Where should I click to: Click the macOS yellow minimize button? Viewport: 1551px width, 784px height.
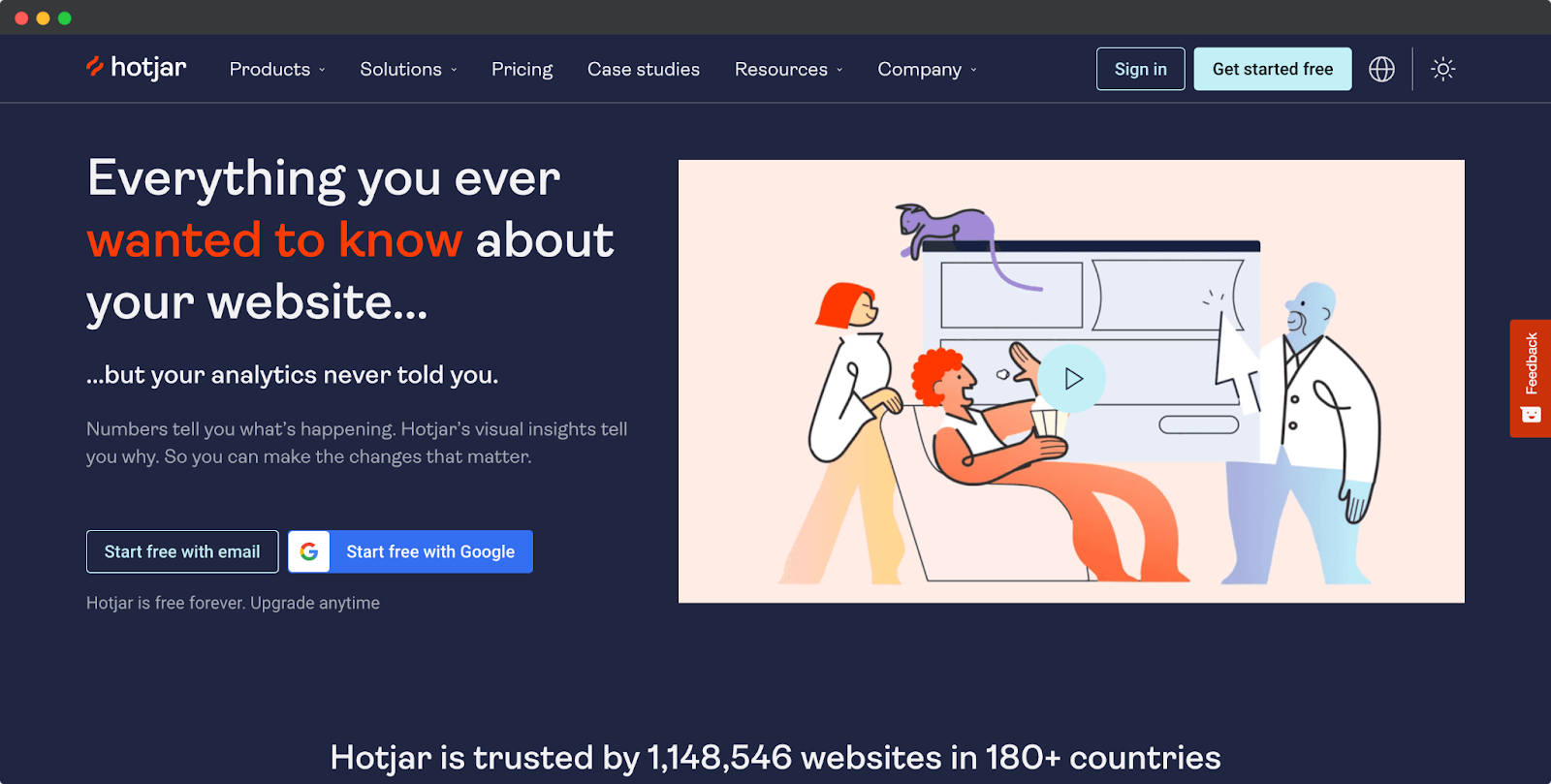(43, 18)
